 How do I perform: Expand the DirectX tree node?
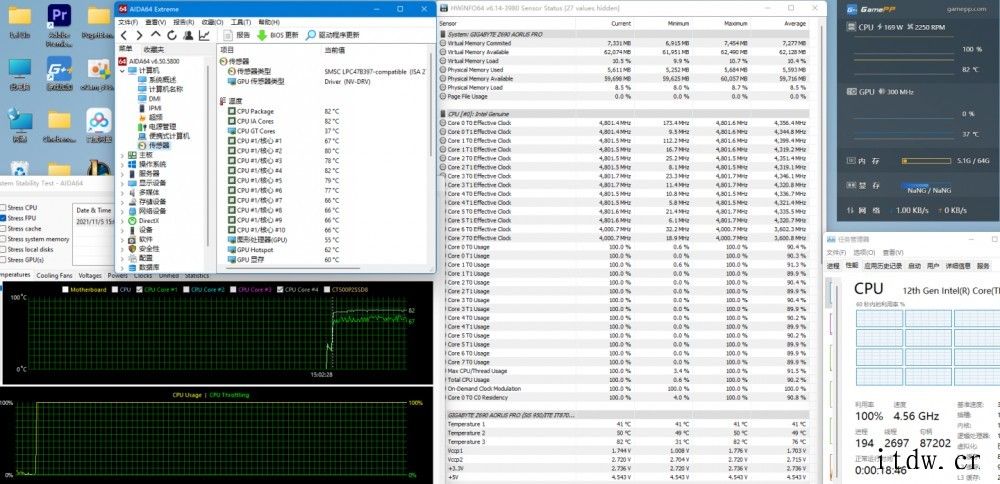[122, 221]
